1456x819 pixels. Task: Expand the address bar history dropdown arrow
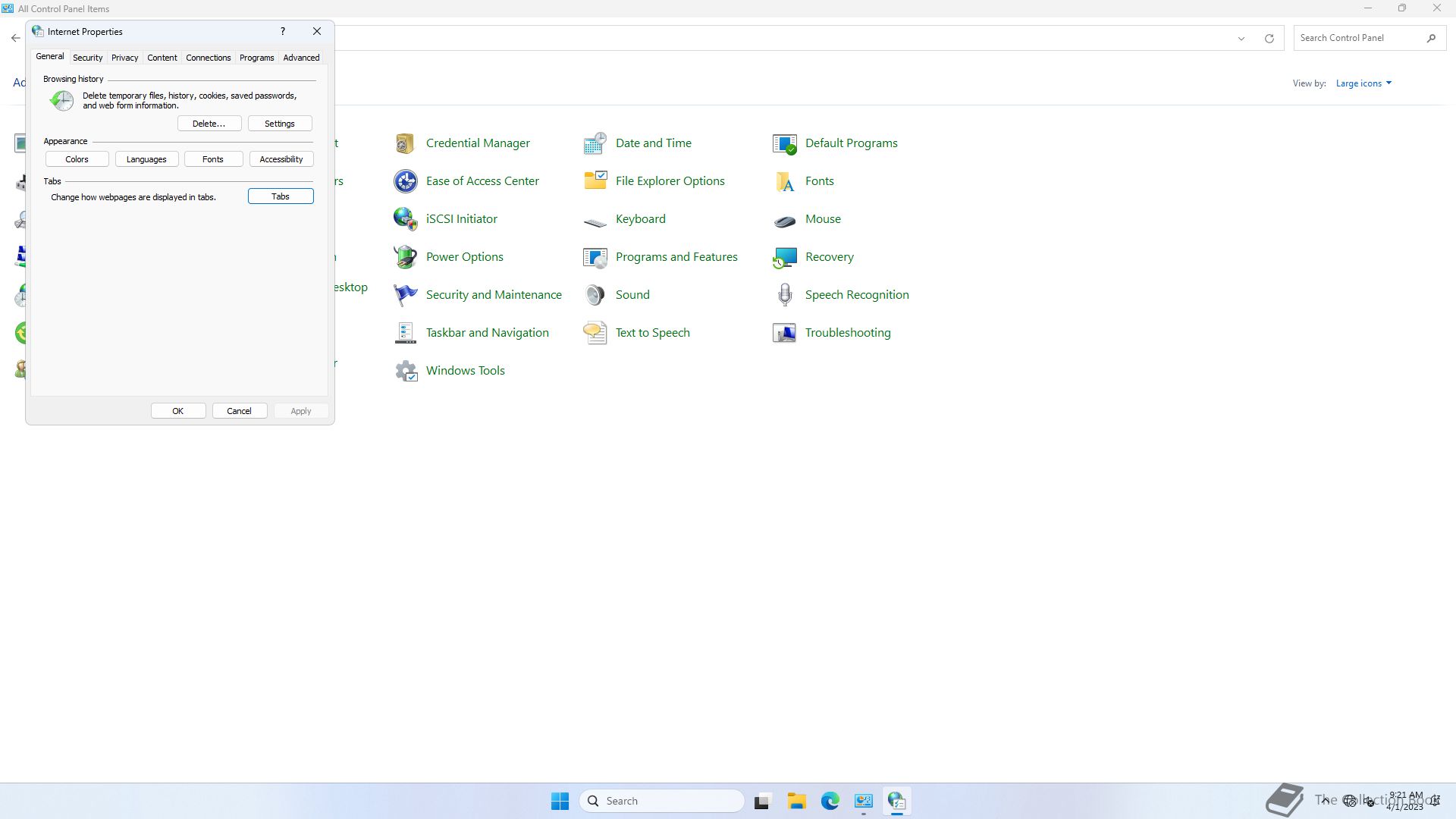(x=1241, y=38)
